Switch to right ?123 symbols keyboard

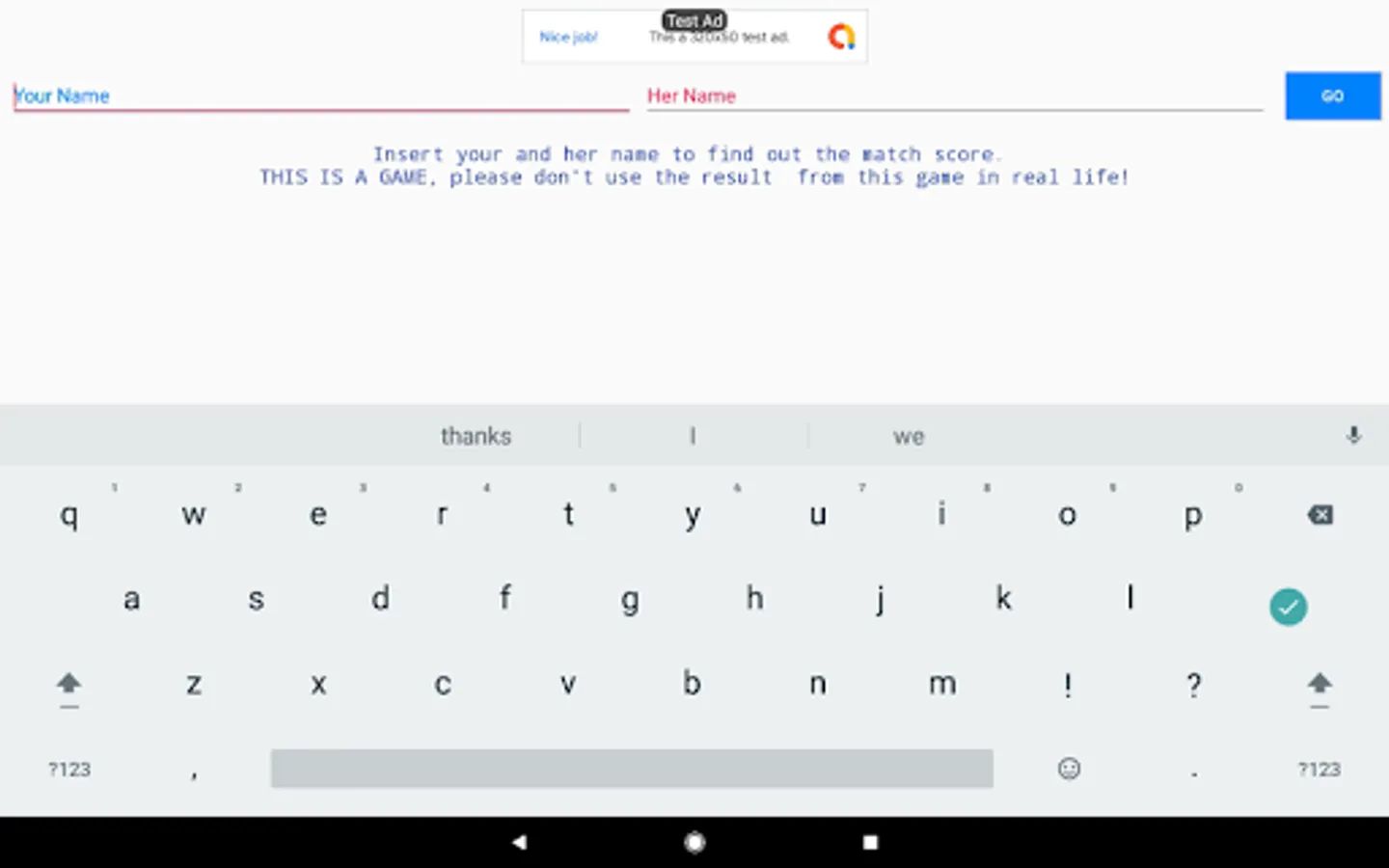coord(1319,770)
